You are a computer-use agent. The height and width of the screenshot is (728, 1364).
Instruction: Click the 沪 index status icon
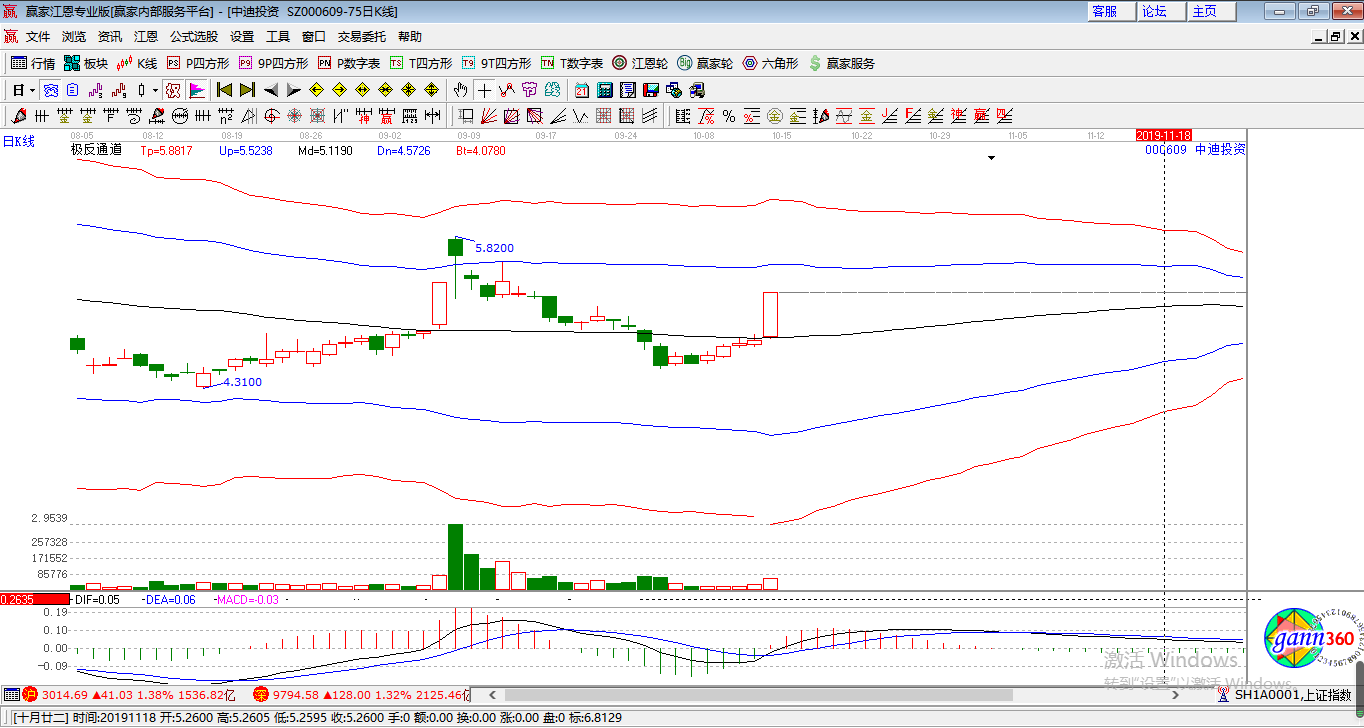point(30,694)
